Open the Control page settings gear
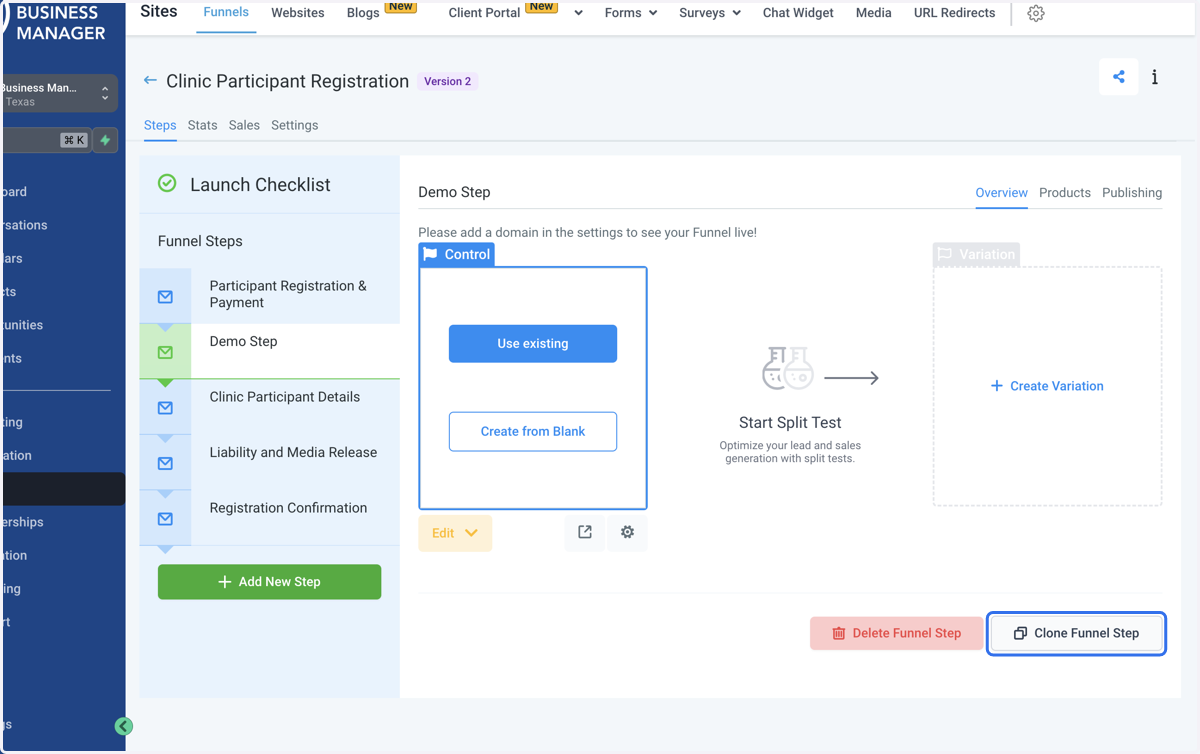1200x754 pixels. click(x=627, y=533)
